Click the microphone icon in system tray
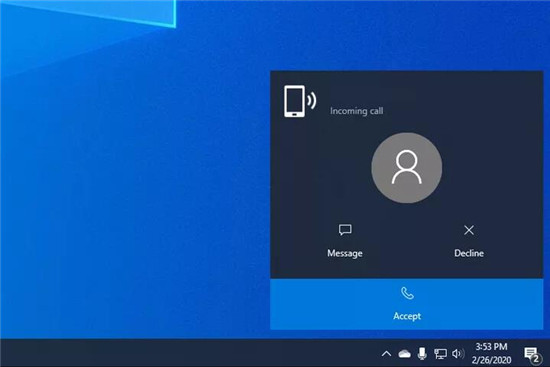 point(423,354)
